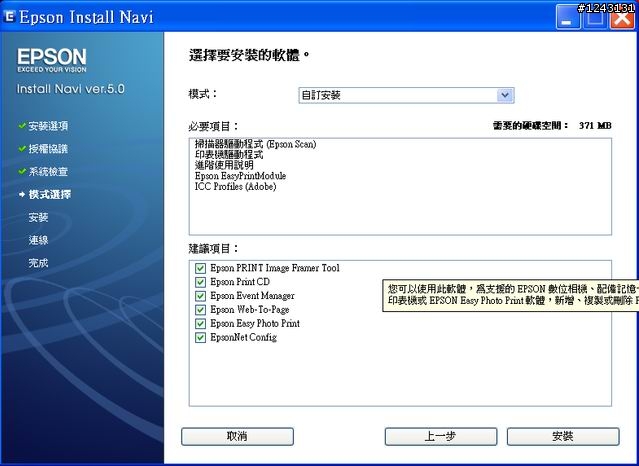Screen dimensions: 639x466
Task: Select ICC Profiles (Adobe) in required list
Action: [x=236, y=186]
